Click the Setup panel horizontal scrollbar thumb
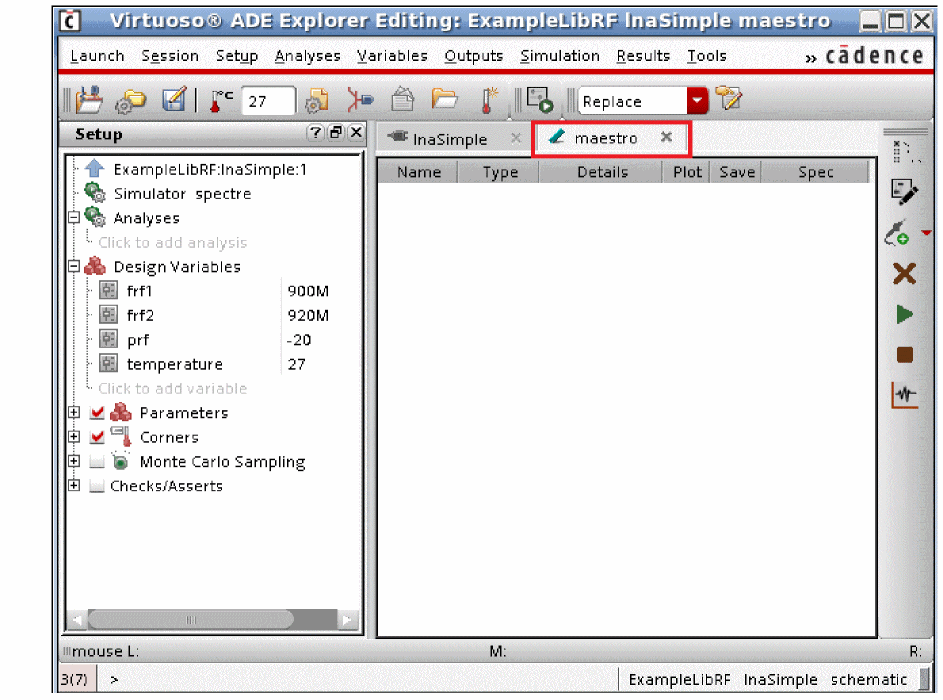Viewport: 943px width, 700px height. 191,619
